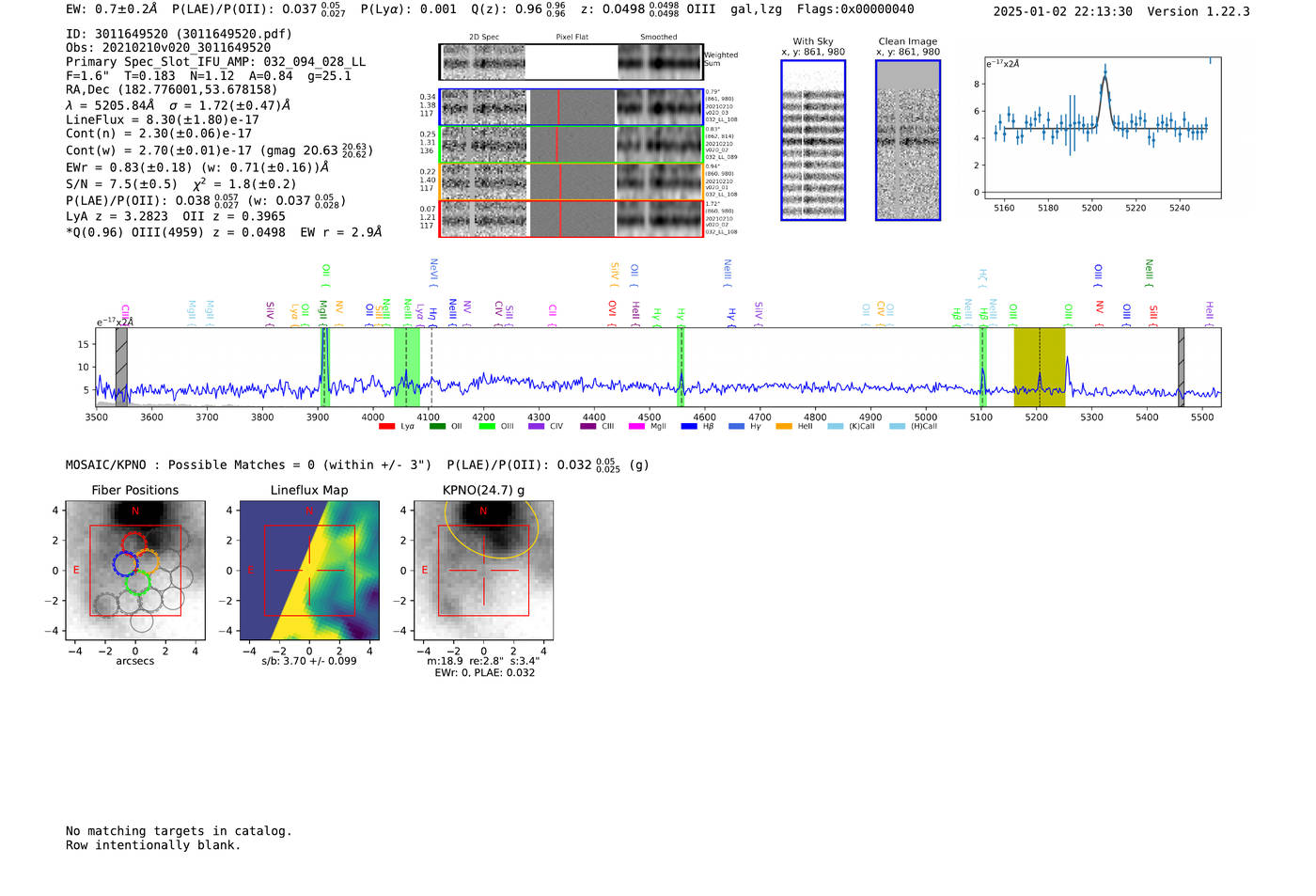Select the red dashed fiber circle
The height and width of the screenshot is (896, 1316).
pos(134,543)
